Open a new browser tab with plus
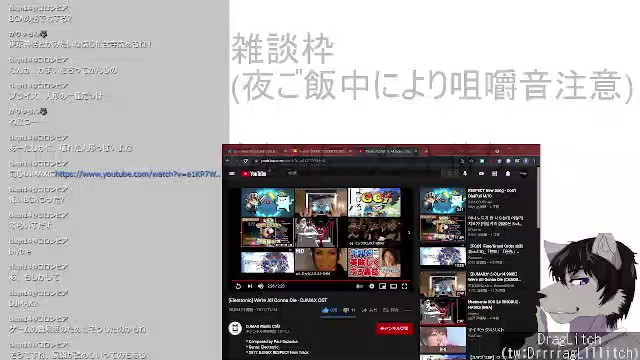640x360 pixels. click(x=427, y=151)
